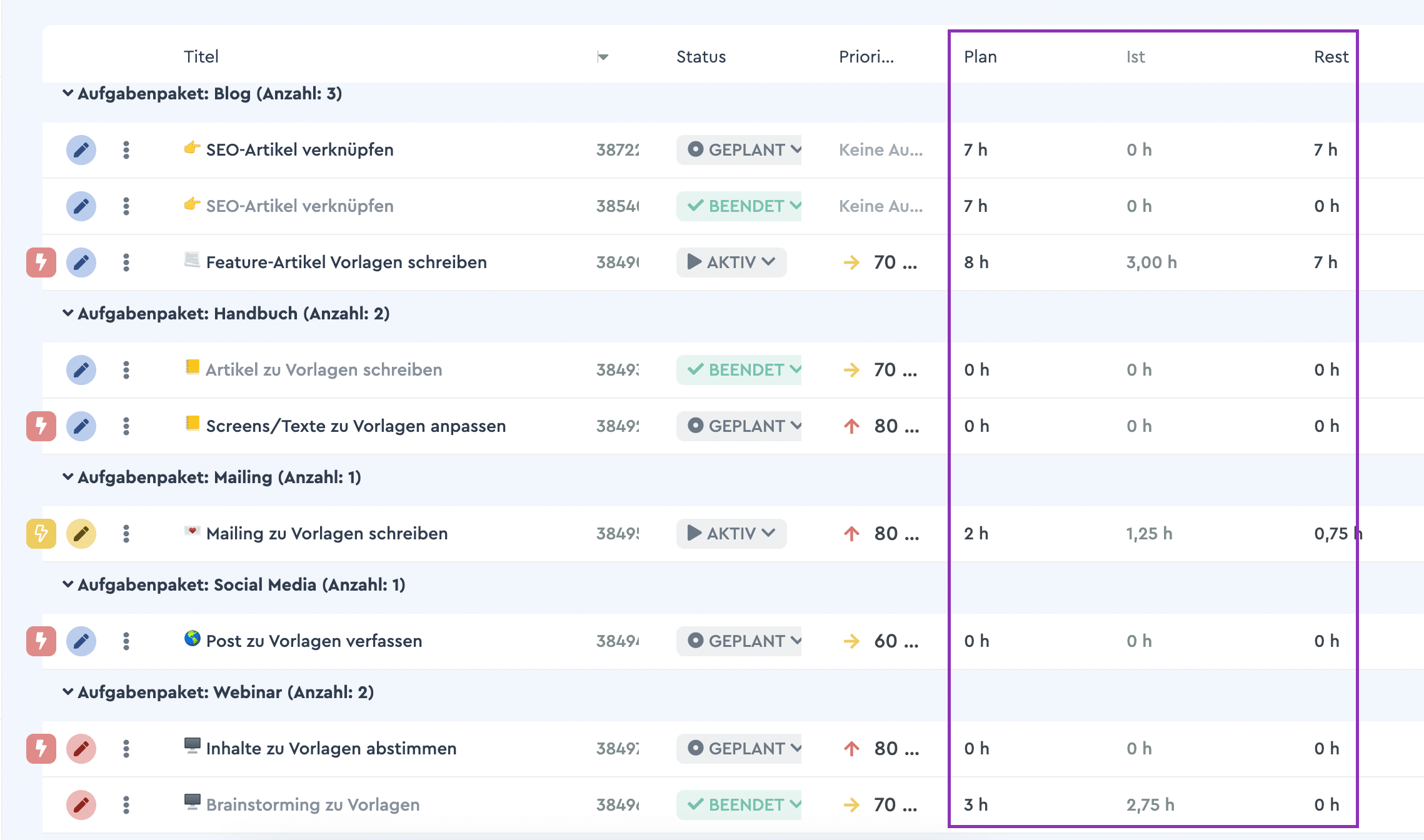Open three-dot menu for Post zu Vorlagen verfassen
This screenshot has width=1424, height=840.
(x=126, y=641)
